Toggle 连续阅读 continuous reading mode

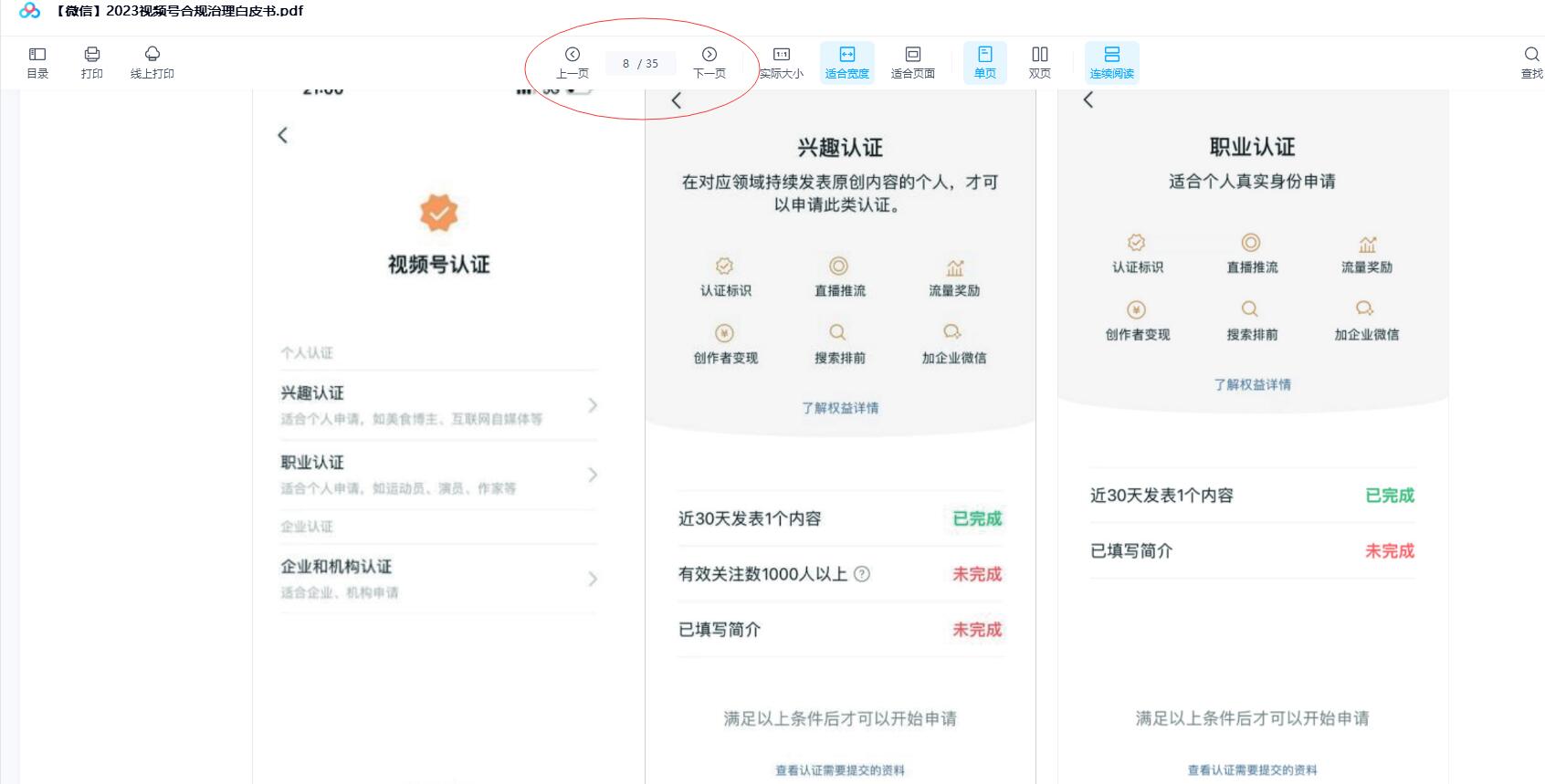(x=1111, y=62)
